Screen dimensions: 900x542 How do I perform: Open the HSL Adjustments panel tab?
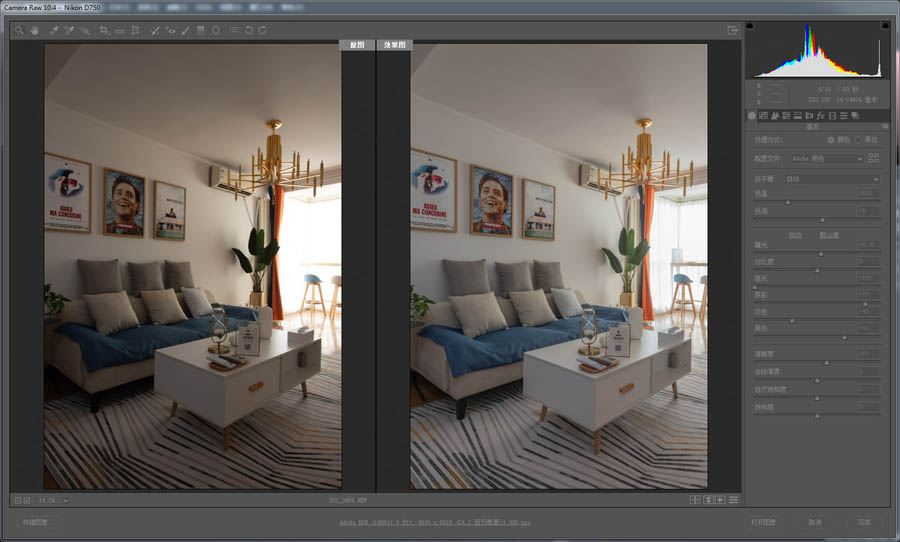[x=786, y=116]
